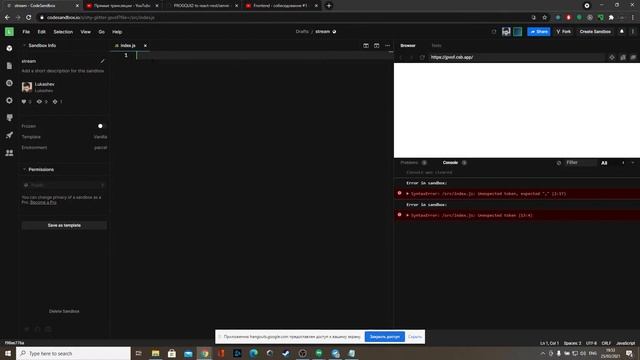Click the Create Sandbox button
This screenshot has height=360, width=640.
point(595,31)
